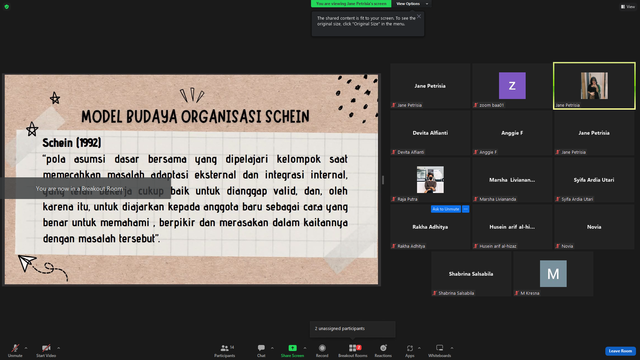Click the '2 unassigned participants' notice

[353, 329]
